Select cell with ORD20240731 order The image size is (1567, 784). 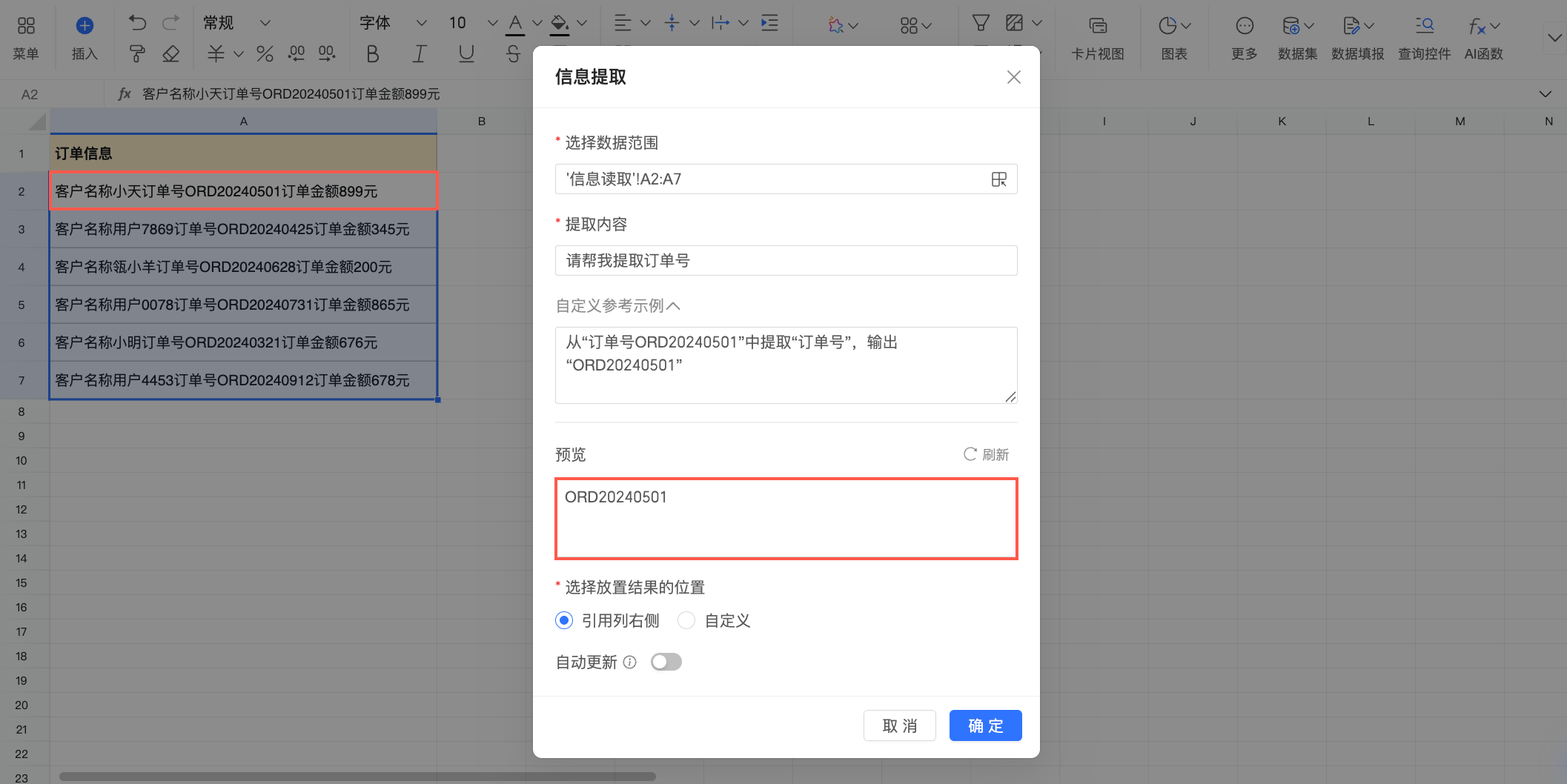pos(244,305)
